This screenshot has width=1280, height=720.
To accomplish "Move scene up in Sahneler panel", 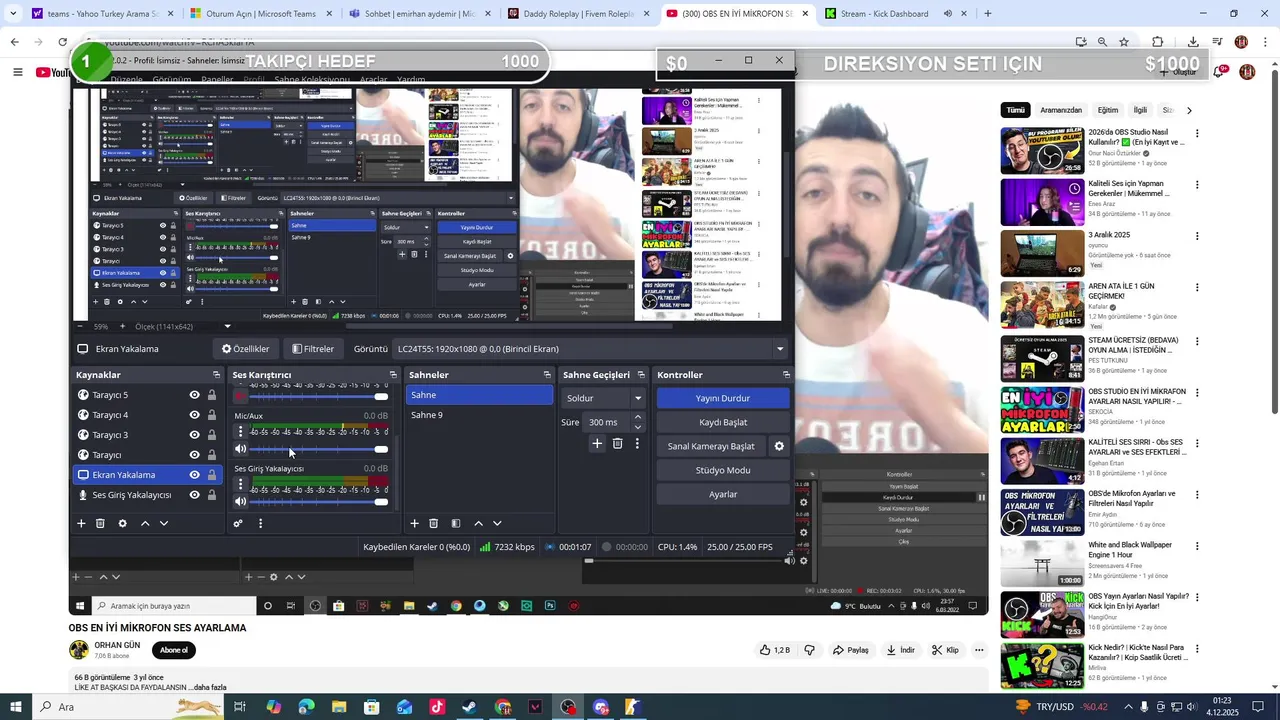I will point(478,523).
